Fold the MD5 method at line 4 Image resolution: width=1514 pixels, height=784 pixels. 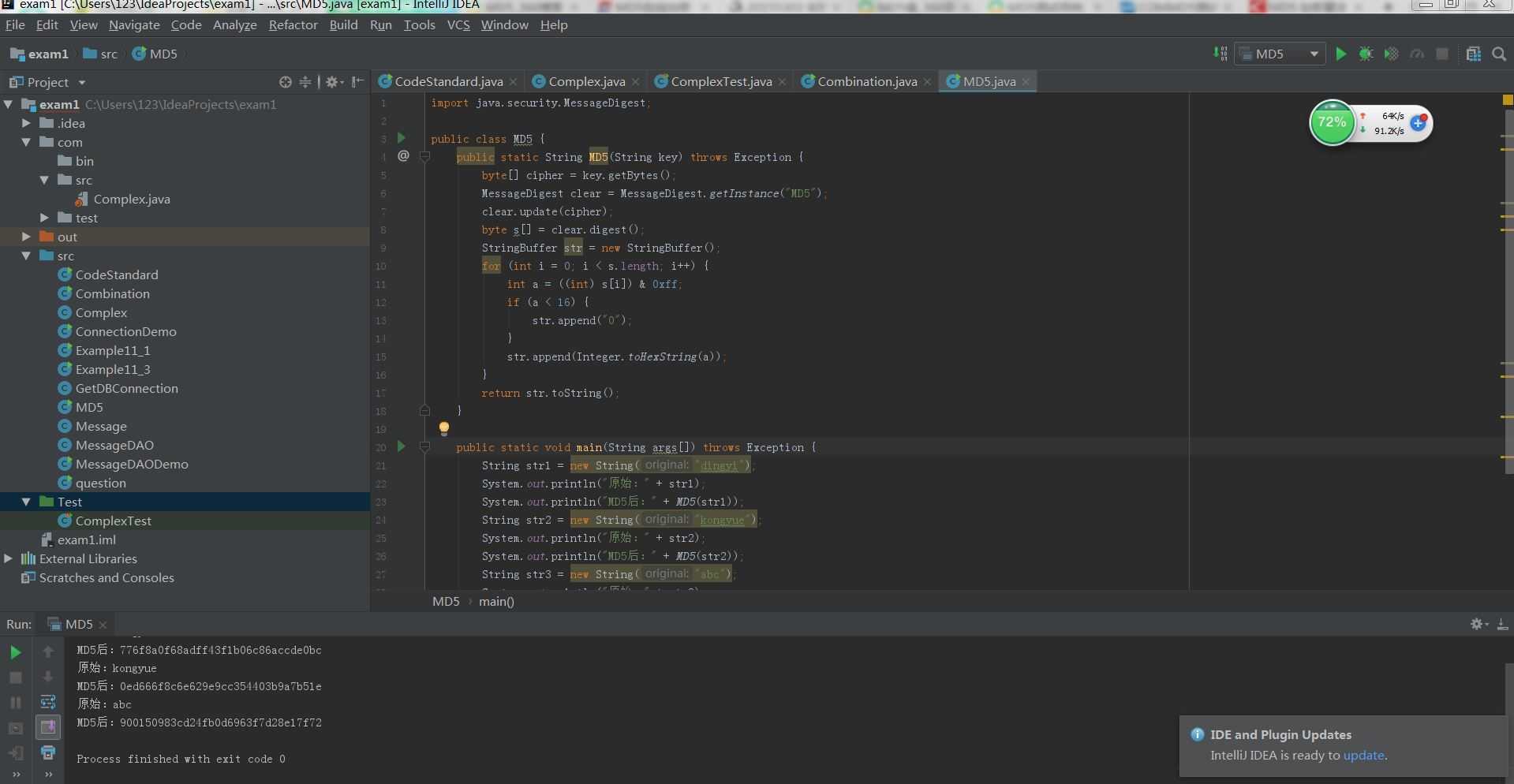(x=424, y=157)
